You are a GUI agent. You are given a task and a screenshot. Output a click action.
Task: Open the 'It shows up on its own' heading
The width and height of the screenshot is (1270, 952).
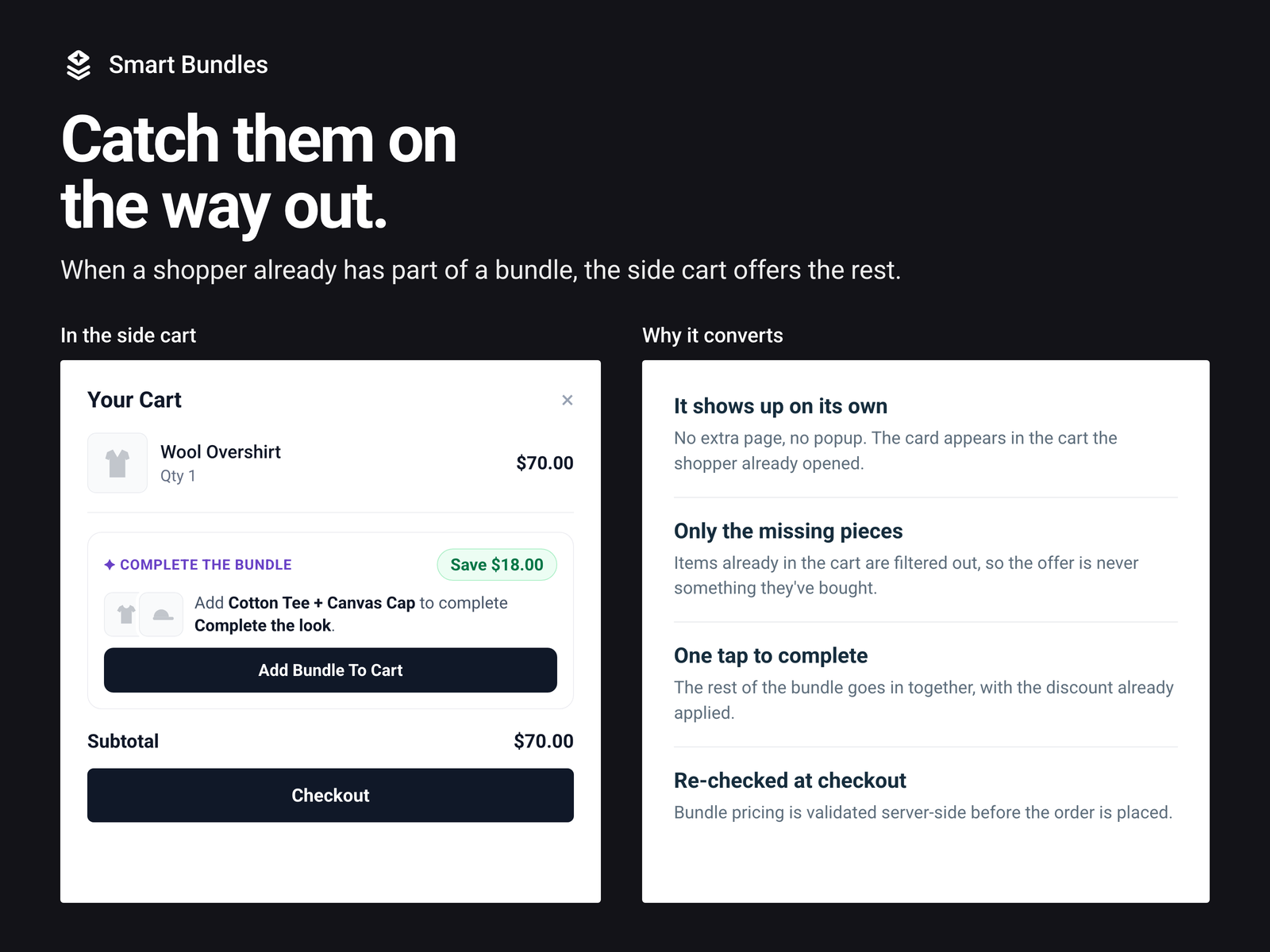click(780, 406)
